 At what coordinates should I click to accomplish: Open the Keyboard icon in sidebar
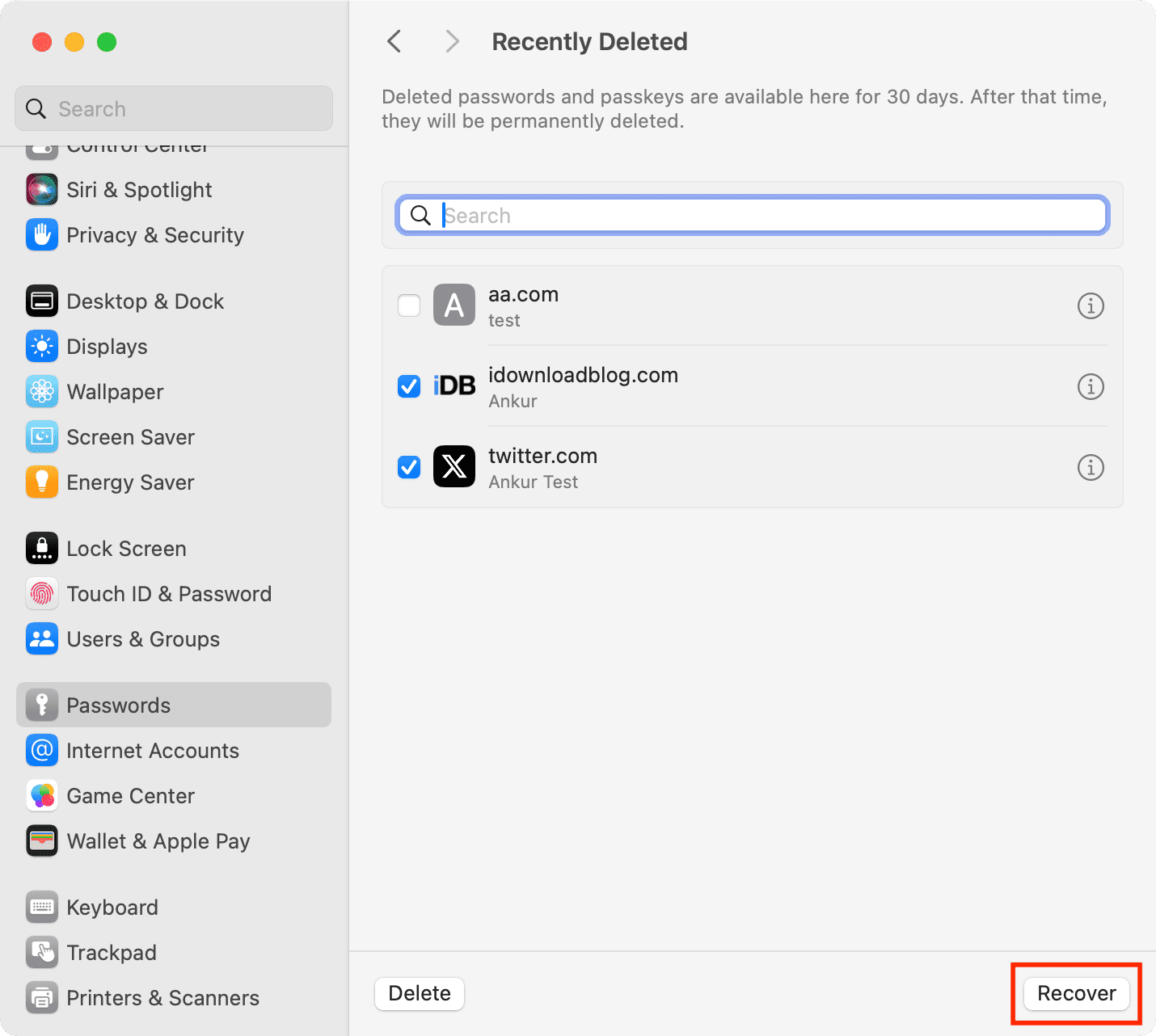[42, 908]
